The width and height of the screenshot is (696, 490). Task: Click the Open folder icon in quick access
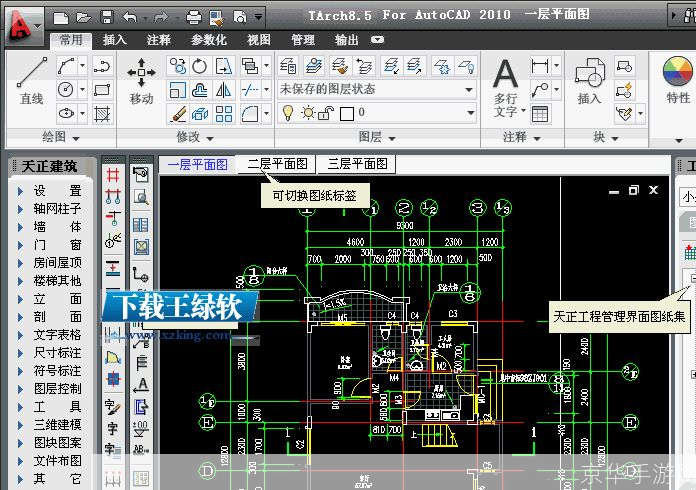point(83,17)
